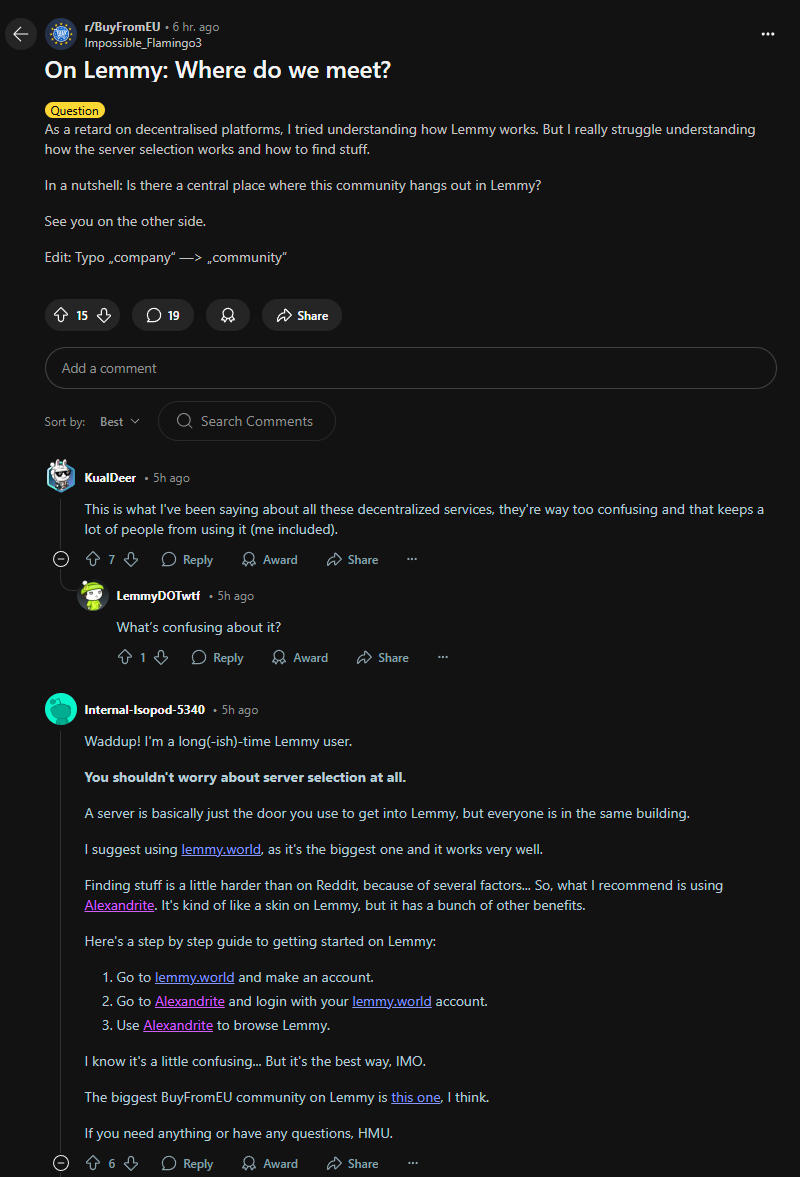This screenshot has width=800, height=1177.
Task: Share the post
Action: 301,315
